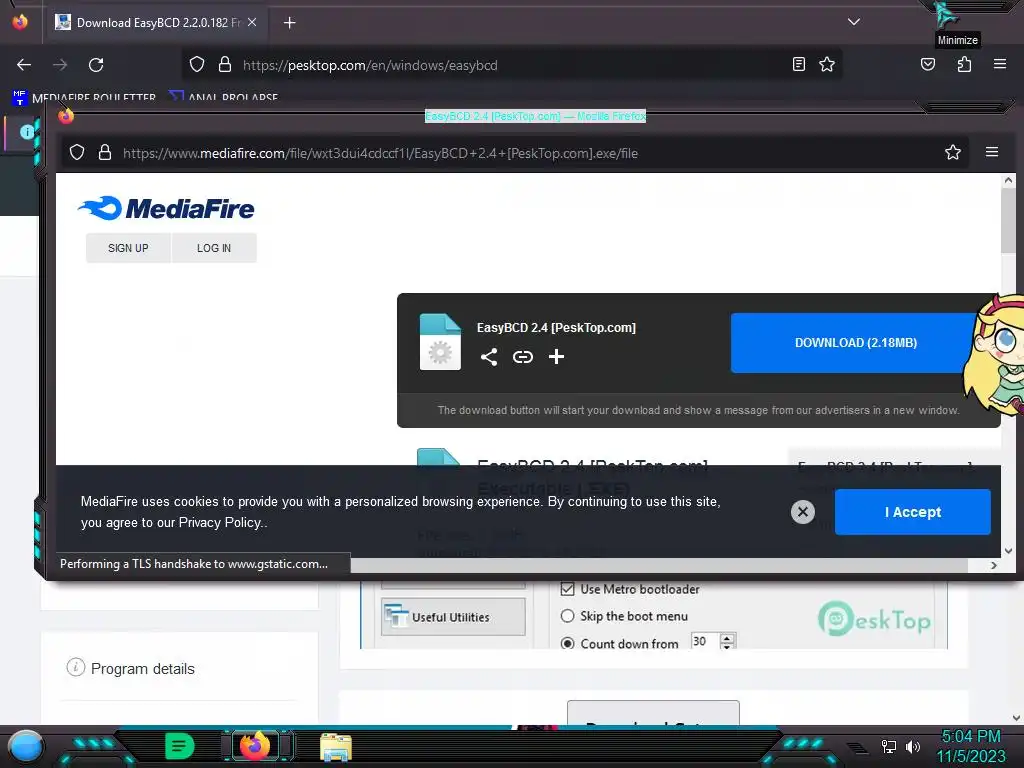Click the MediaFire logo
This screenshot has height=768, width=1024.
click(x=166, y=208)
